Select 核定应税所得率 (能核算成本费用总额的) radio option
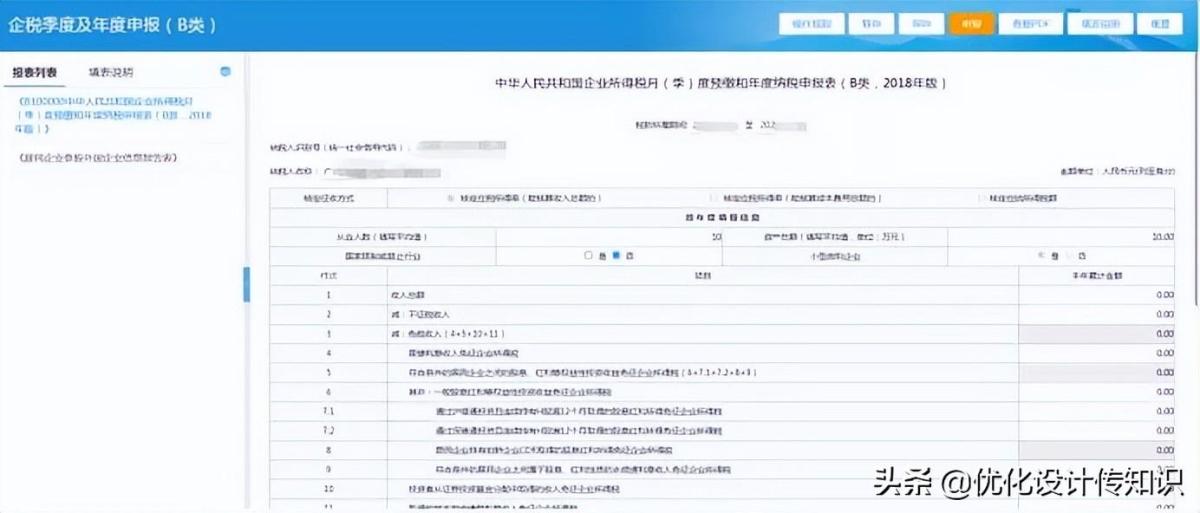 coord(712,198)
